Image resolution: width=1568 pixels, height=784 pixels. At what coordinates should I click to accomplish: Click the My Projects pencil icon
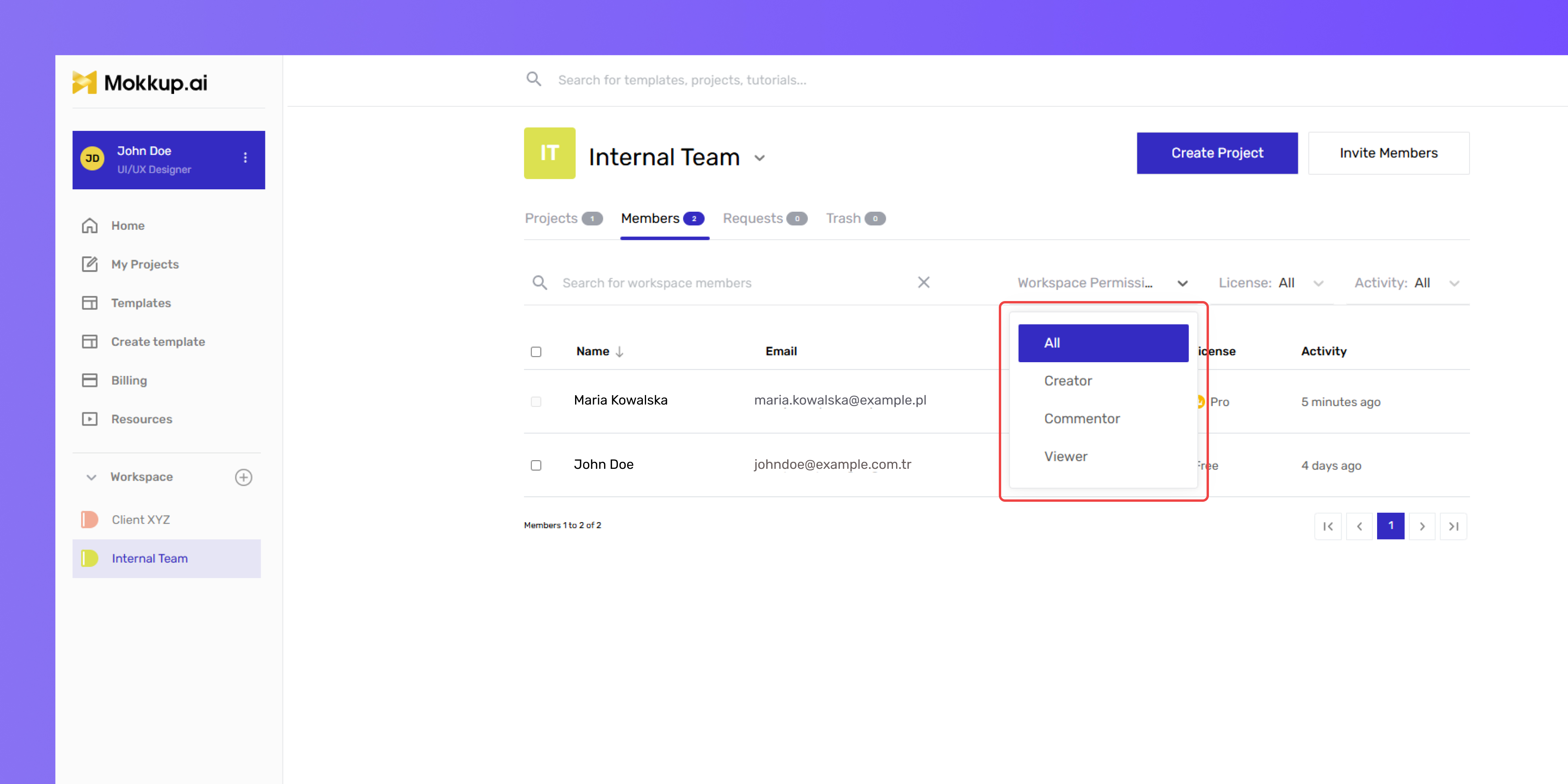[x=89, y=264]
